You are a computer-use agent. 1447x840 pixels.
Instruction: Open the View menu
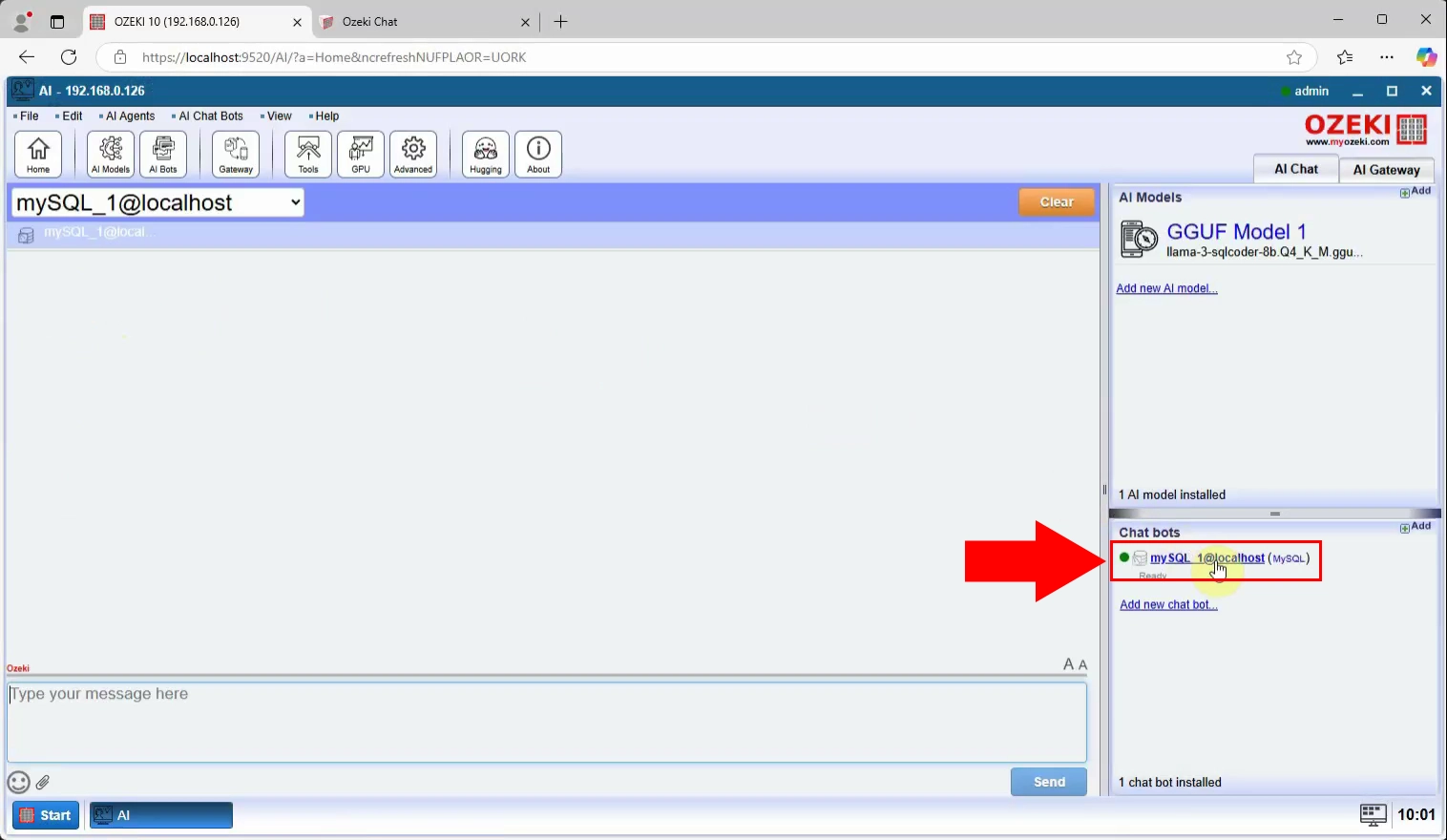(x=276, y=116)
